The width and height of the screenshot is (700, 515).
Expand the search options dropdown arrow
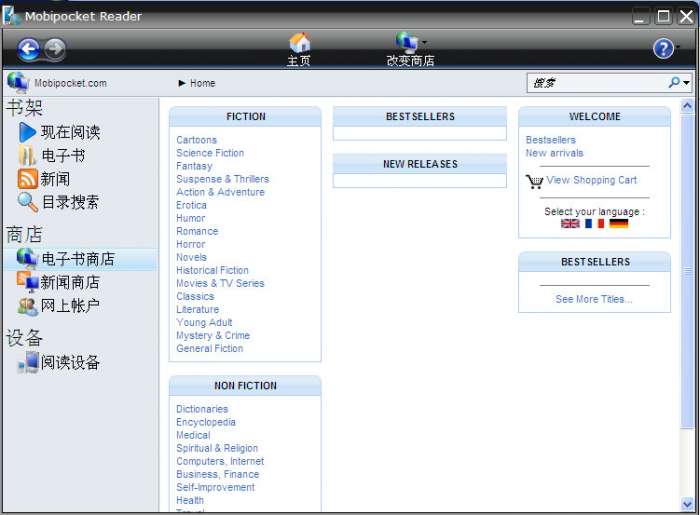pyautogui.click(x=687, y=83)
